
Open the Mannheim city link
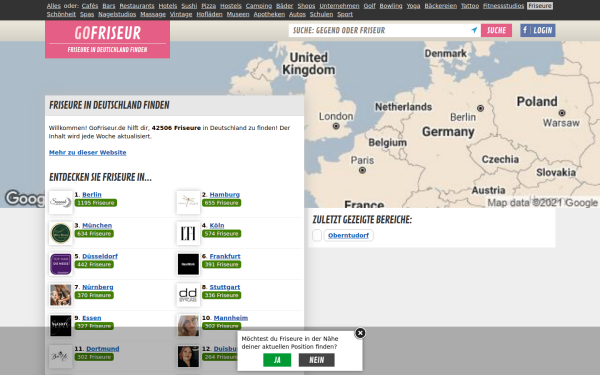pos(231,318)
